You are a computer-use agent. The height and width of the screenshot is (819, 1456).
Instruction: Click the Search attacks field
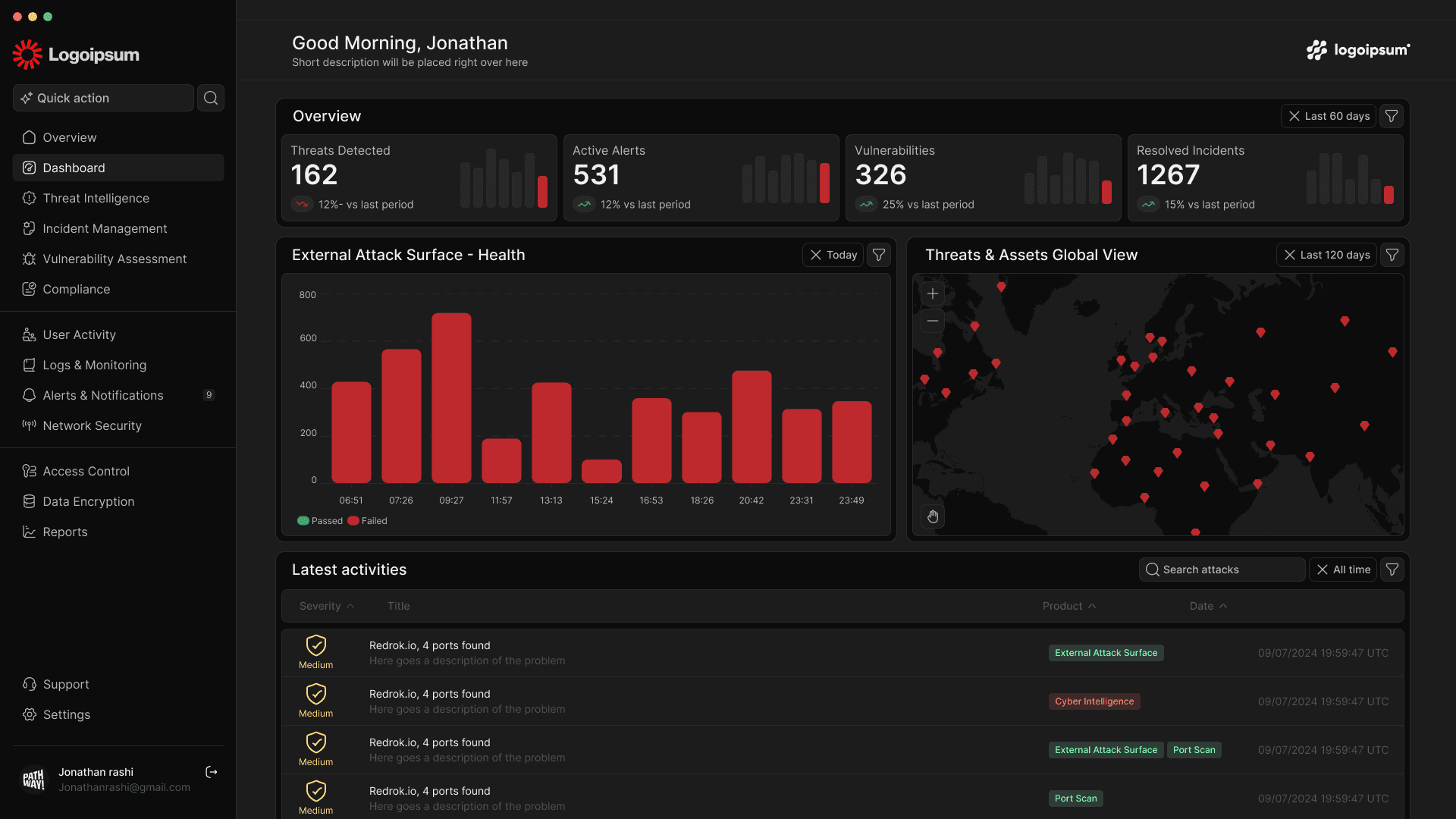click(1222, 570)
